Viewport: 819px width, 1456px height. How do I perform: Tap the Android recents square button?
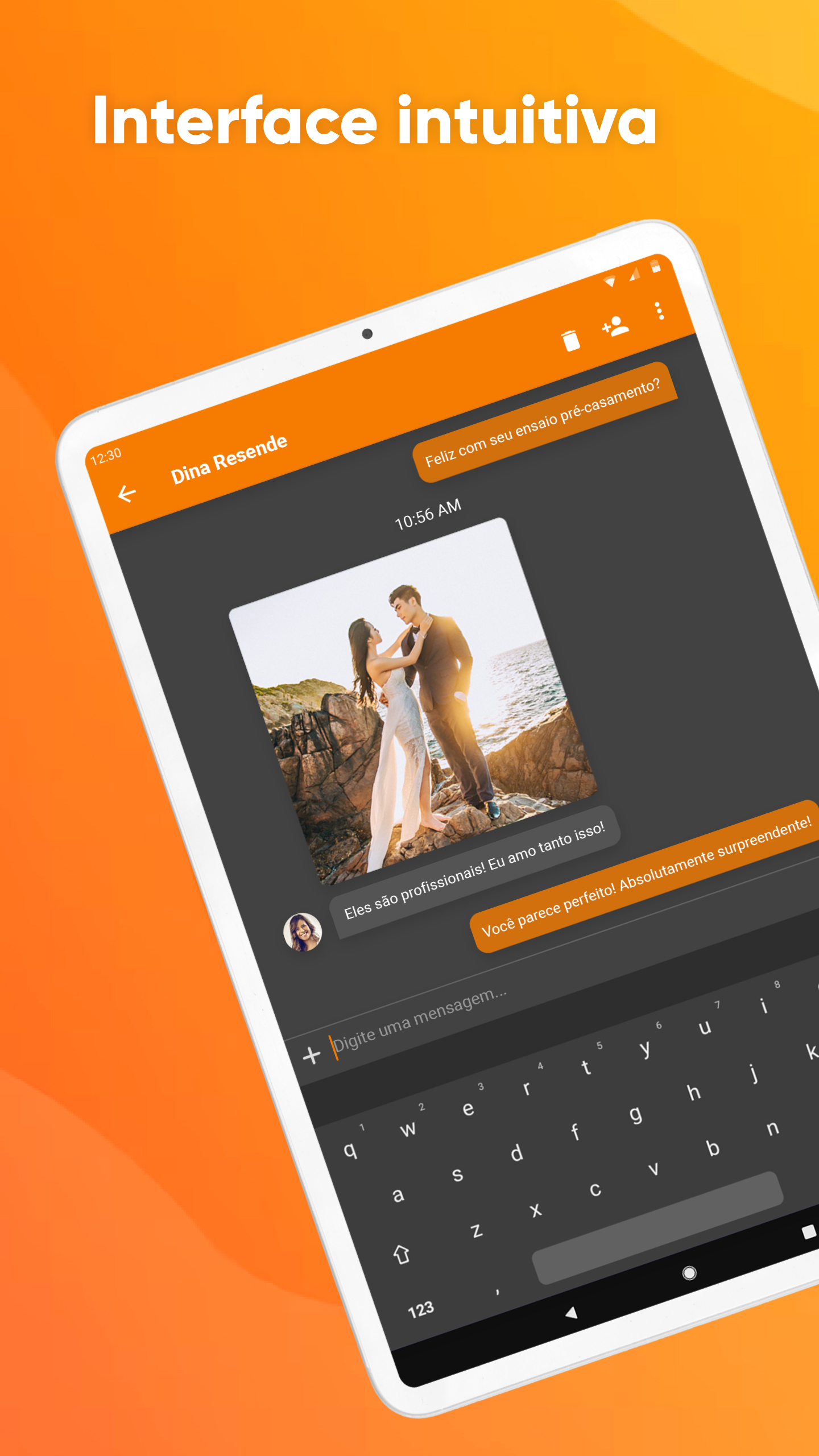(809, 1232)
